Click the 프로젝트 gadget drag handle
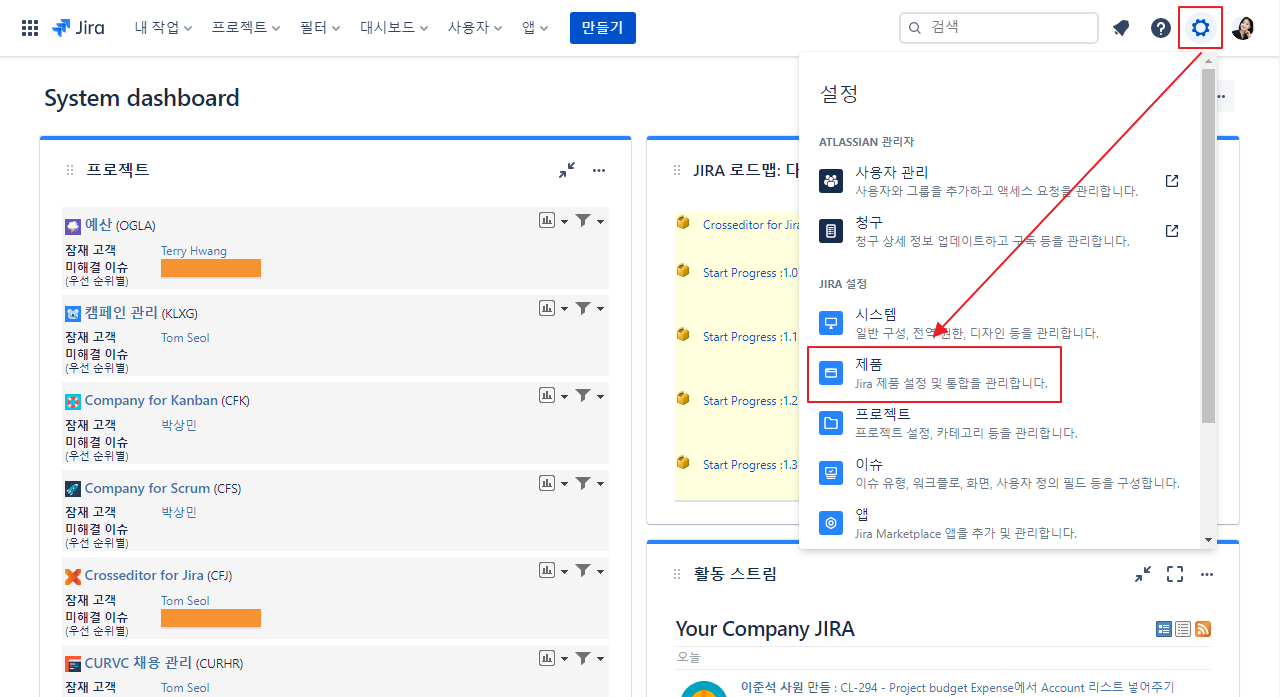The height and width of the screenshot is (697, 1280). (x=70, y=170)
